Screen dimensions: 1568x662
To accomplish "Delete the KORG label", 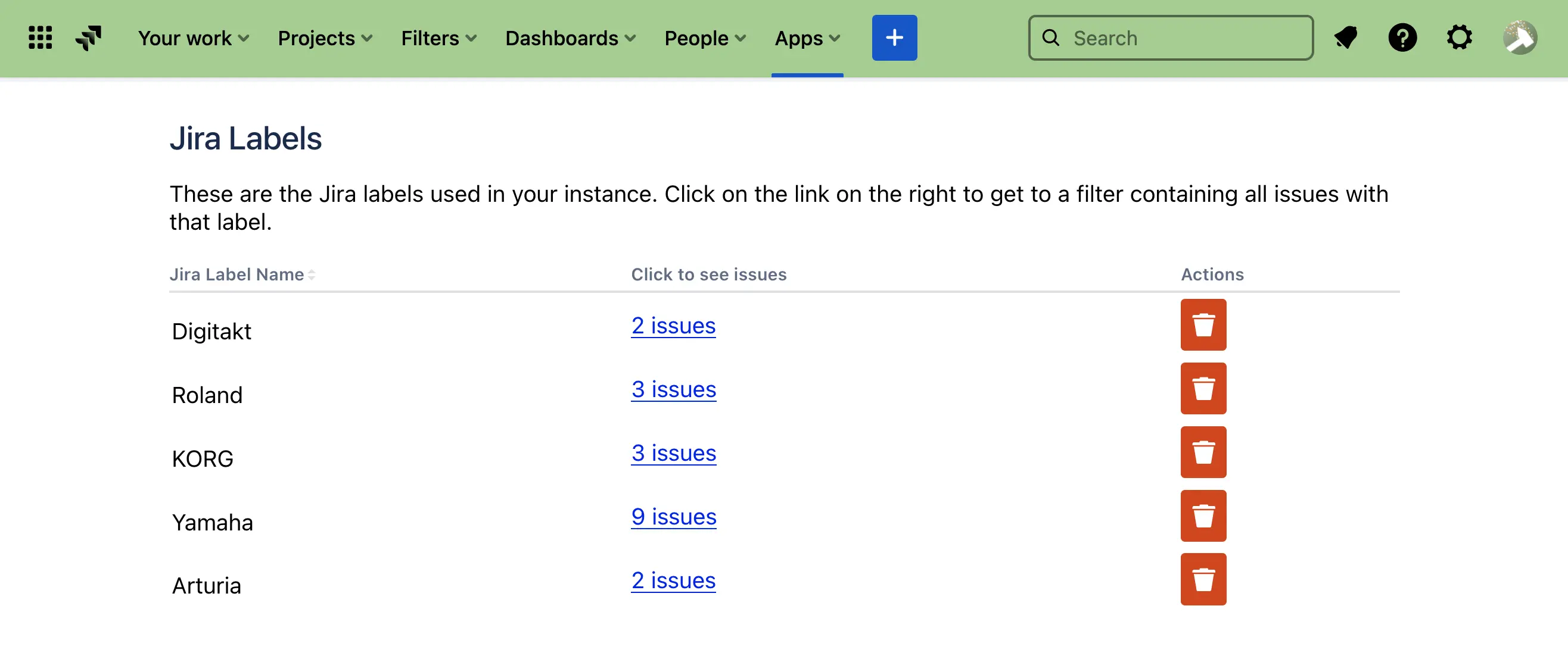I will pos(1203,452).
